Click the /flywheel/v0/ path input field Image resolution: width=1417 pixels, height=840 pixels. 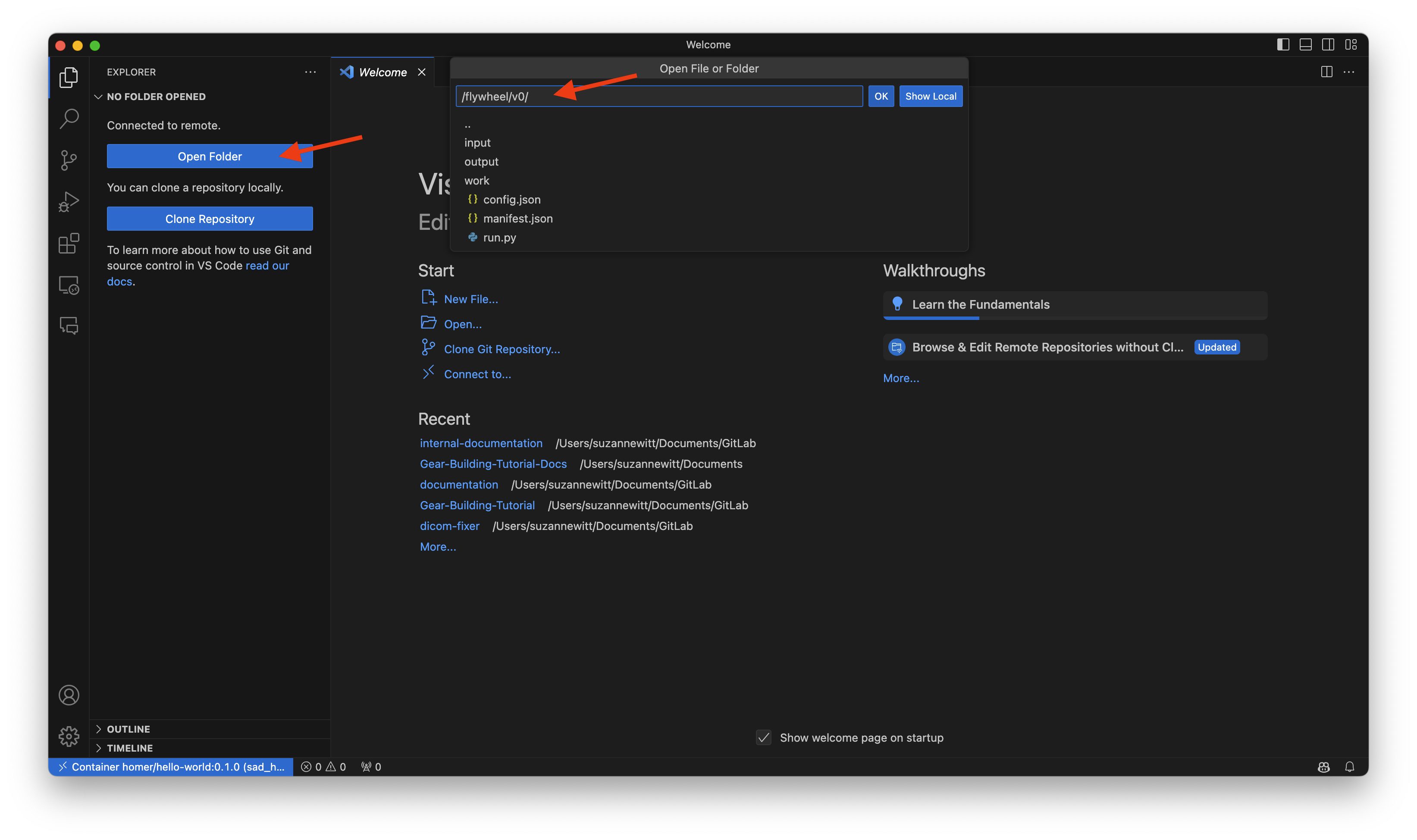[659, 96]
